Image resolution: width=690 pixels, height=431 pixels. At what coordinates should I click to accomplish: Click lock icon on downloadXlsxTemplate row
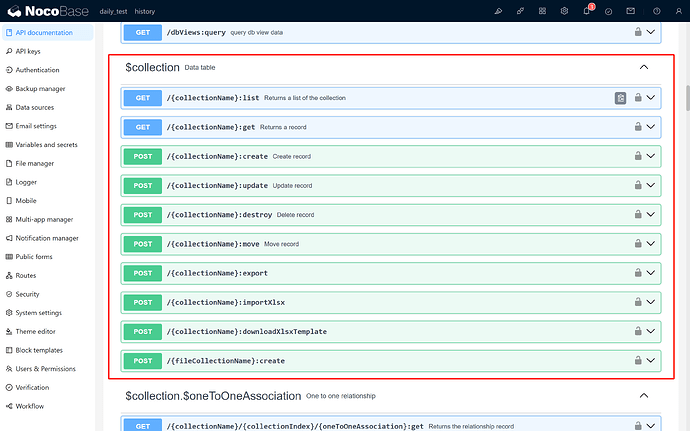pos(638,331)
